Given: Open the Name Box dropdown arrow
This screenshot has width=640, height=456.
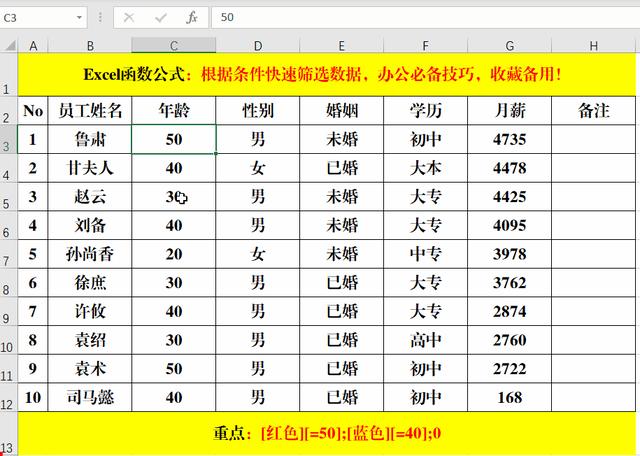Looking at the screenshot, I should click(79, 18).
